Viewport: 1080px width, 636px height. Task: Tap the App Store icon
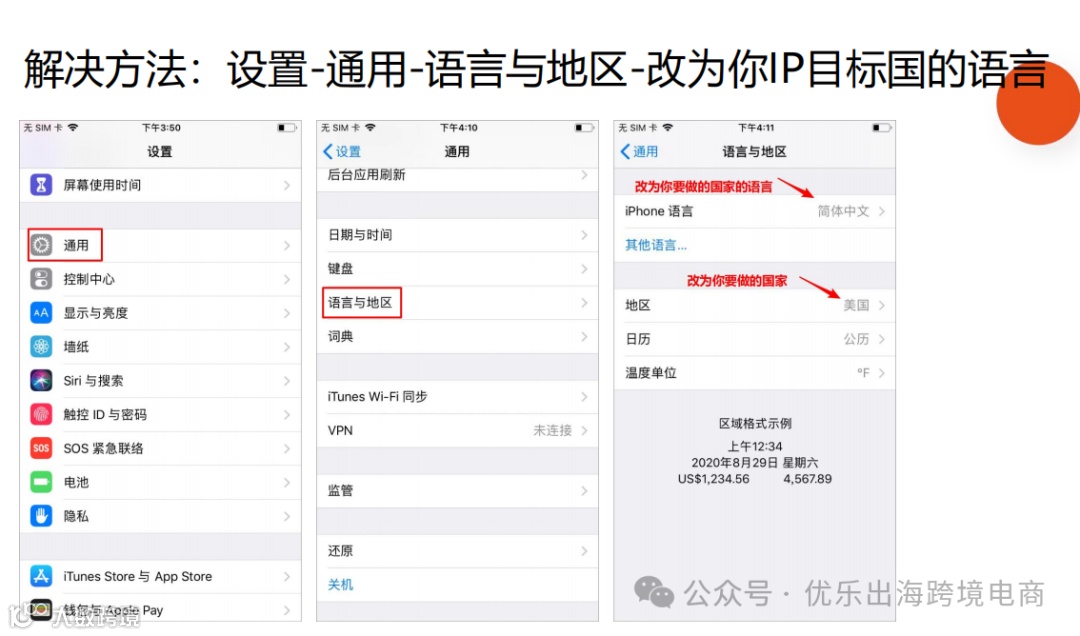[41, 576]
